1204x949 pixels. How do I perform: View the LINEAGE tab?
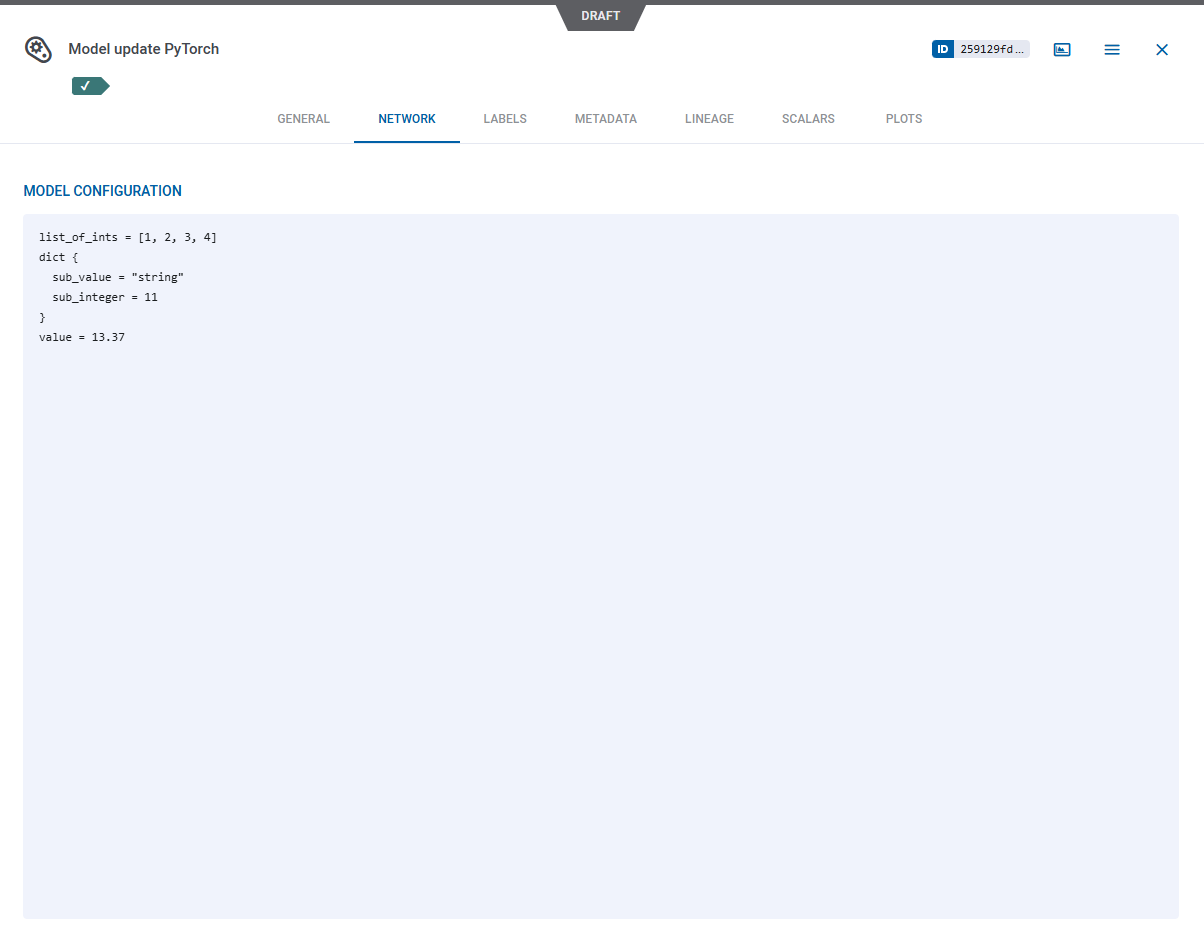(x=709, y=118)
